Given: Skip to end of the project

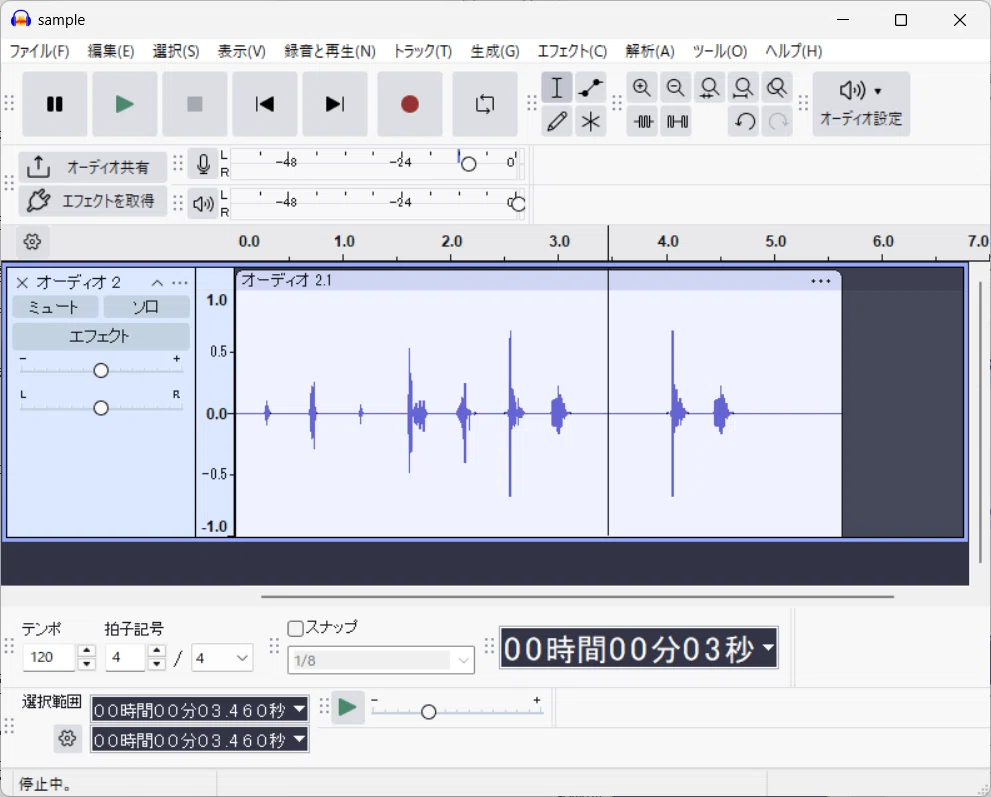Looking at the screenshot, I should click(x=335, y=104).
